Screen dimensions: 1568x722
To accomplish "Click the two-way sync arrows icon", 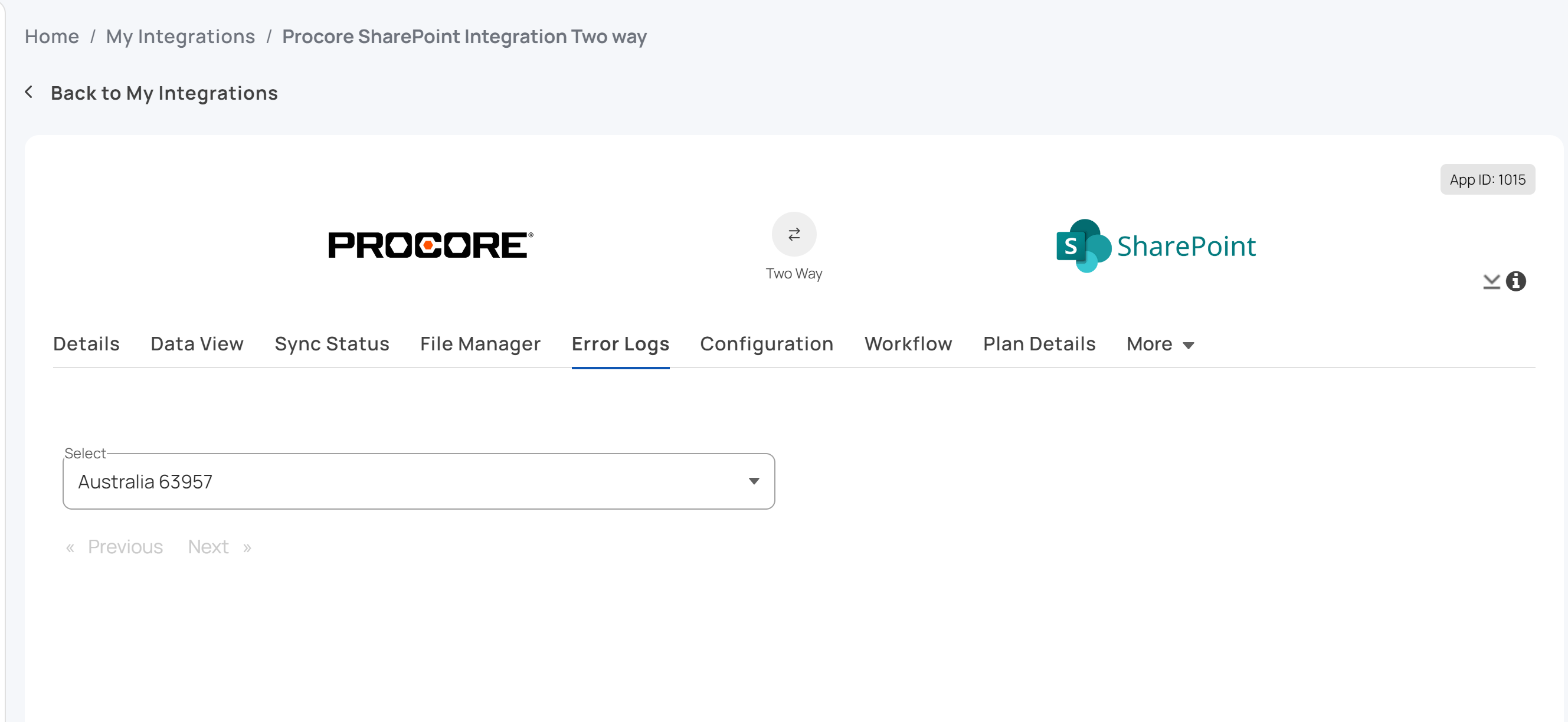I will [794, 234].
